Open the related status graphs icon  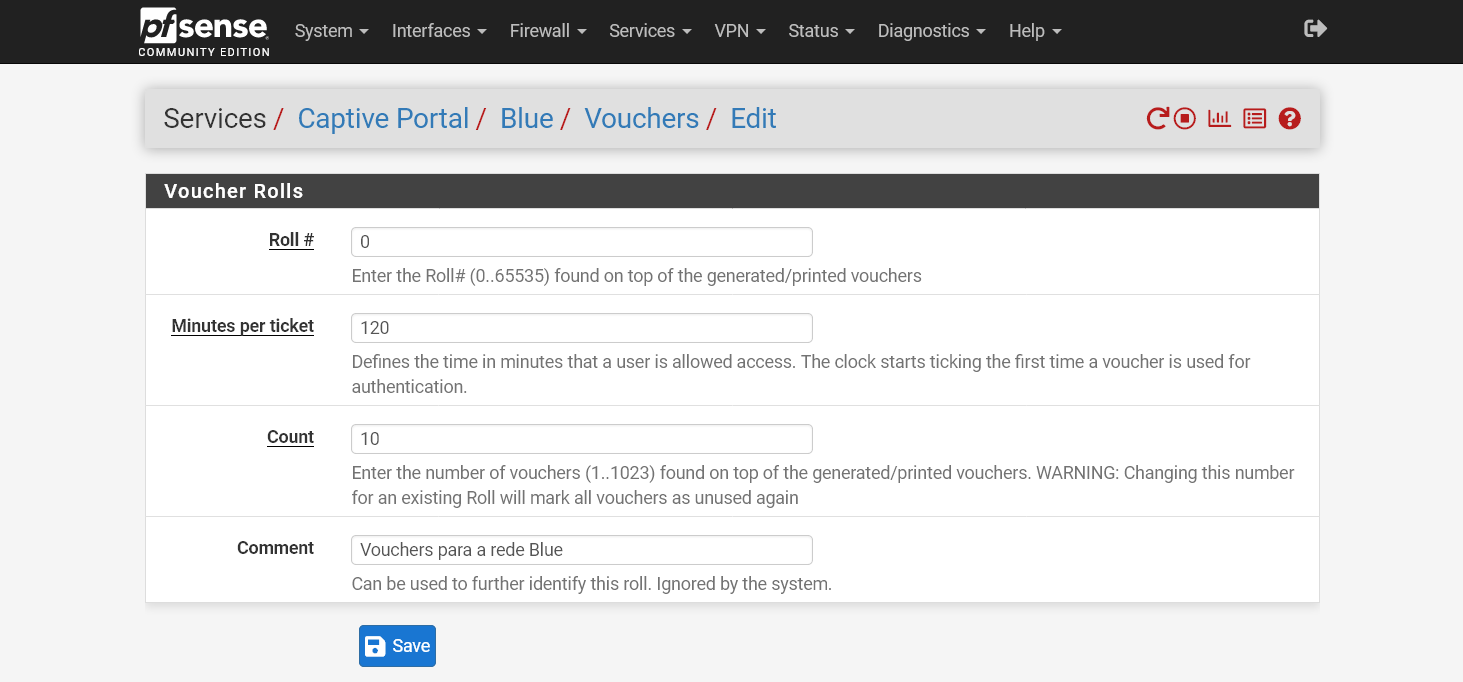[x=1218, y=118]
